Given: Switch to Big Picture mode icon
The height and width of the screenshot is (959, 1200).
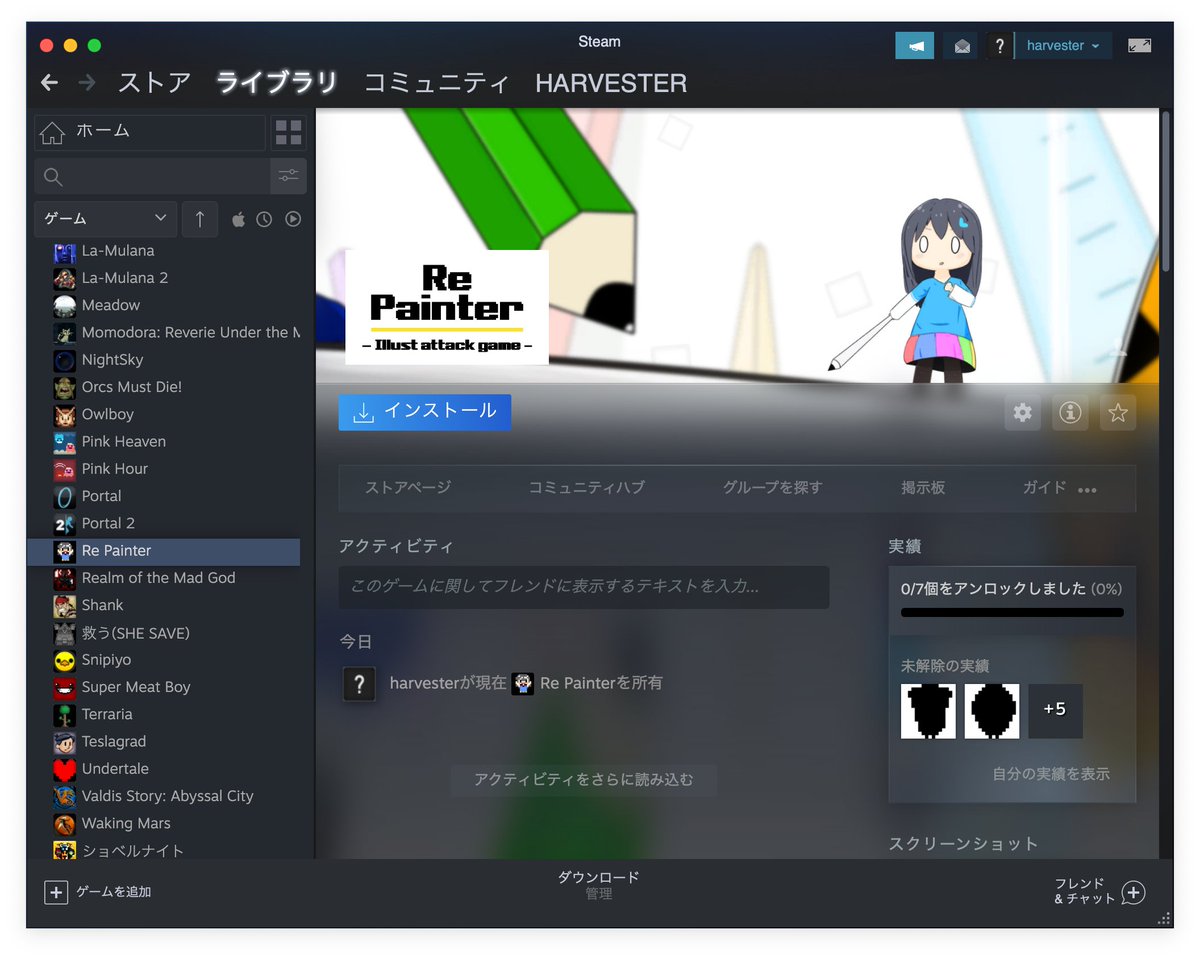Looking at the screenshot, I should pos(1139,46).
